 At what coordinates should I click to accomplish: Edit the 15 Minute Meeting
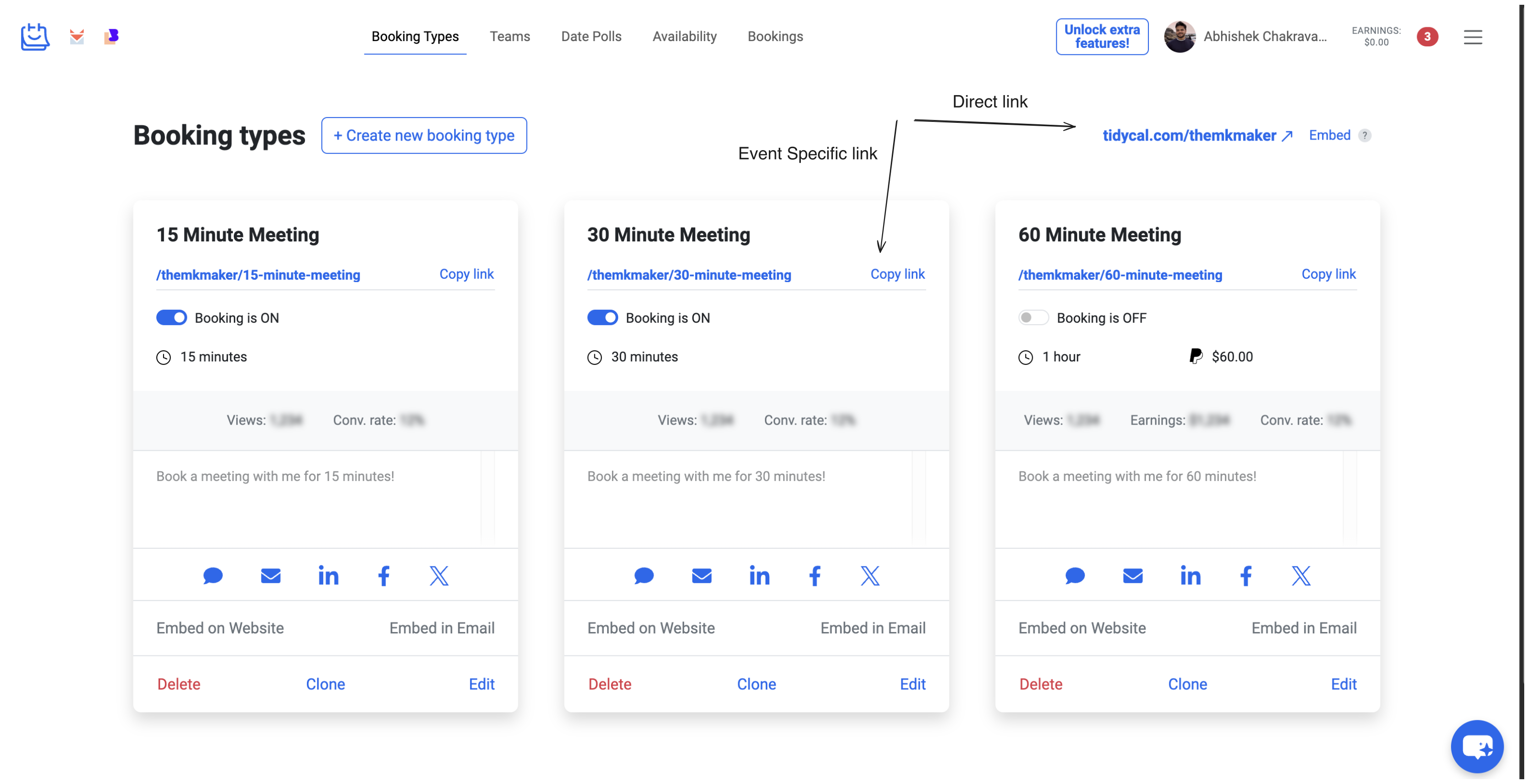click(481, 684)
